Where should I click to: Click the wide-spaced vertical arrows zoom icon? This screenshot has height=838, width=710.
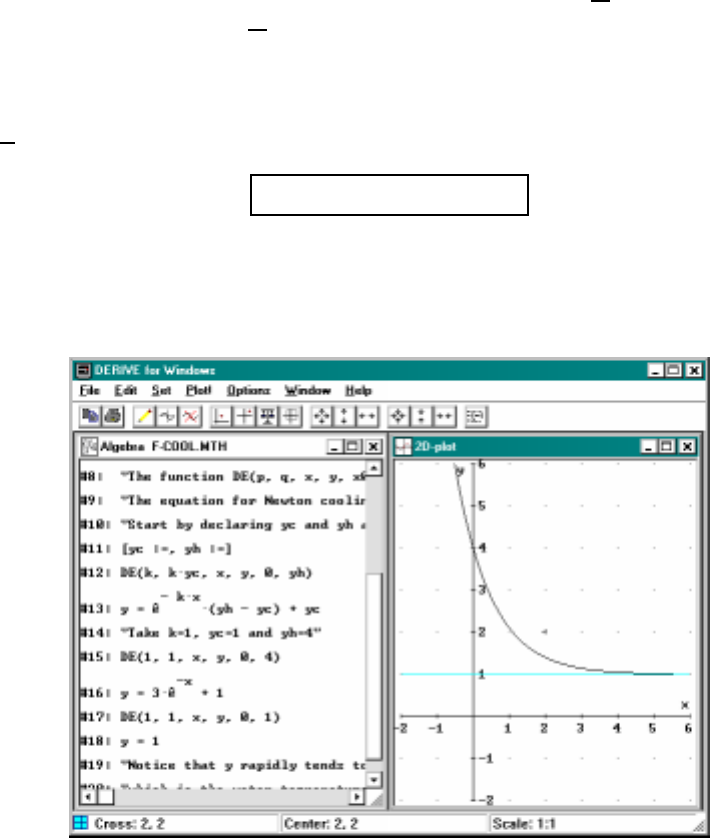click(x=344, y=416)
